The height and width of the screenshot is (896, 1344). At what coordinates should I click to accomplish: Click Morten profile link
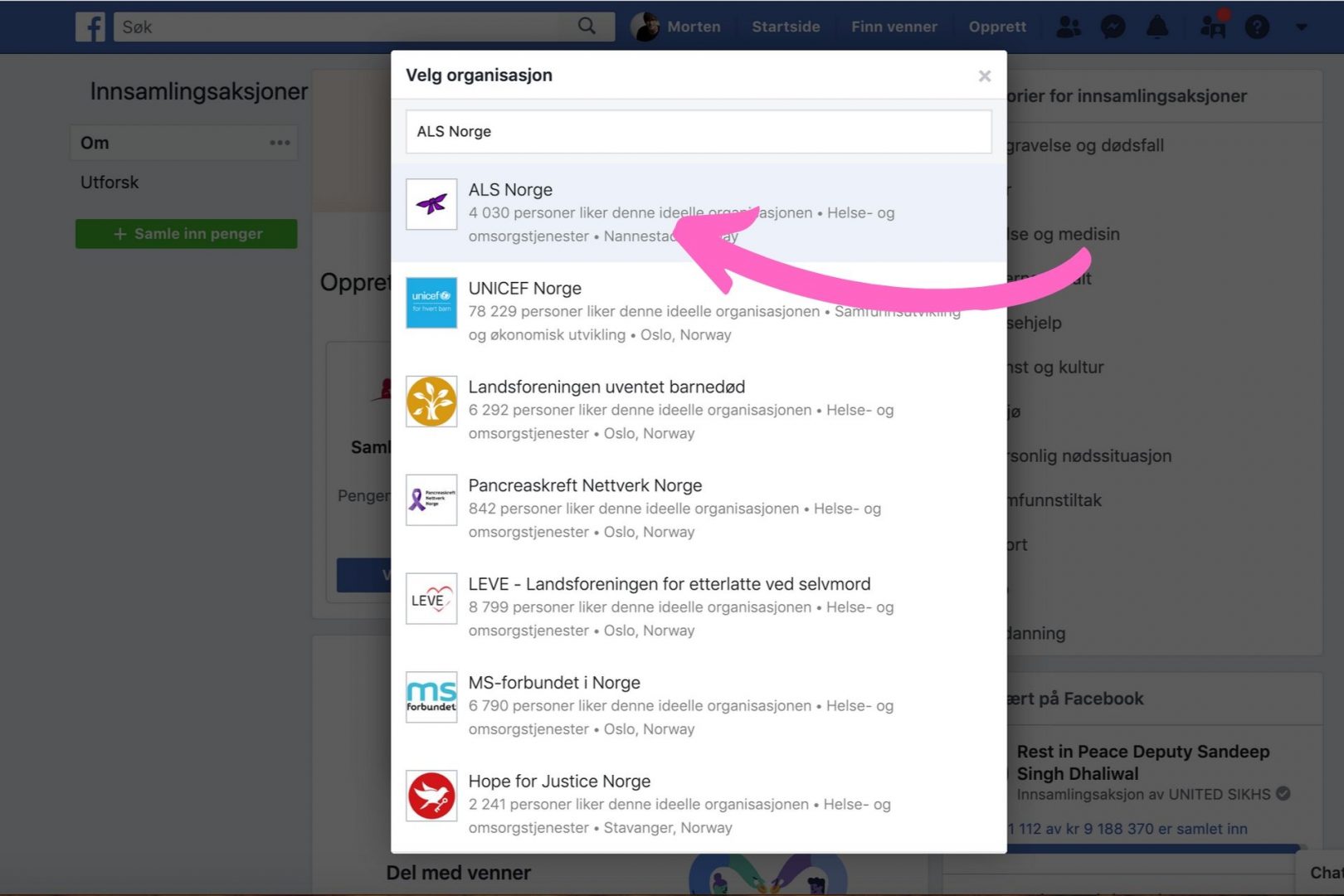coord(694,27)
